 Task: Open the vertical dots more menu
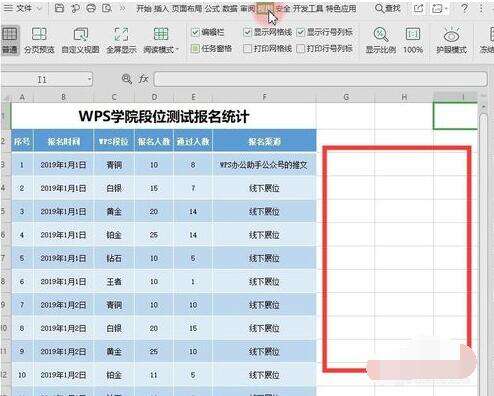481,8
